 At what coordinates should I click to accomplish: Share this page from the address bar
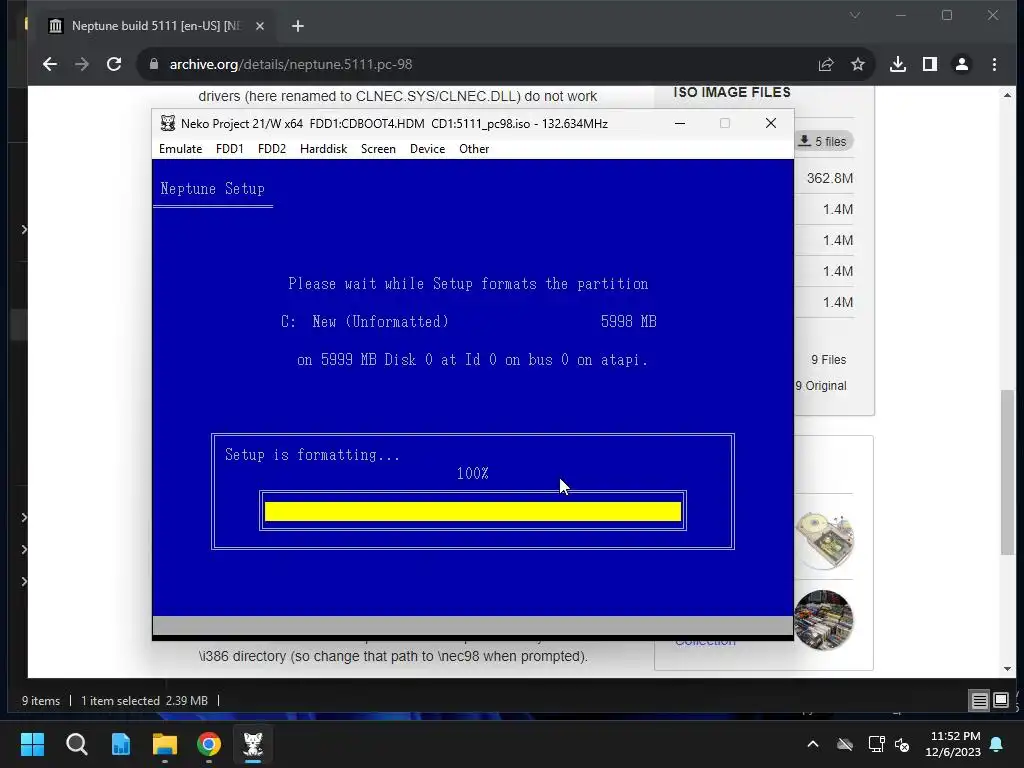coord(826,64)
